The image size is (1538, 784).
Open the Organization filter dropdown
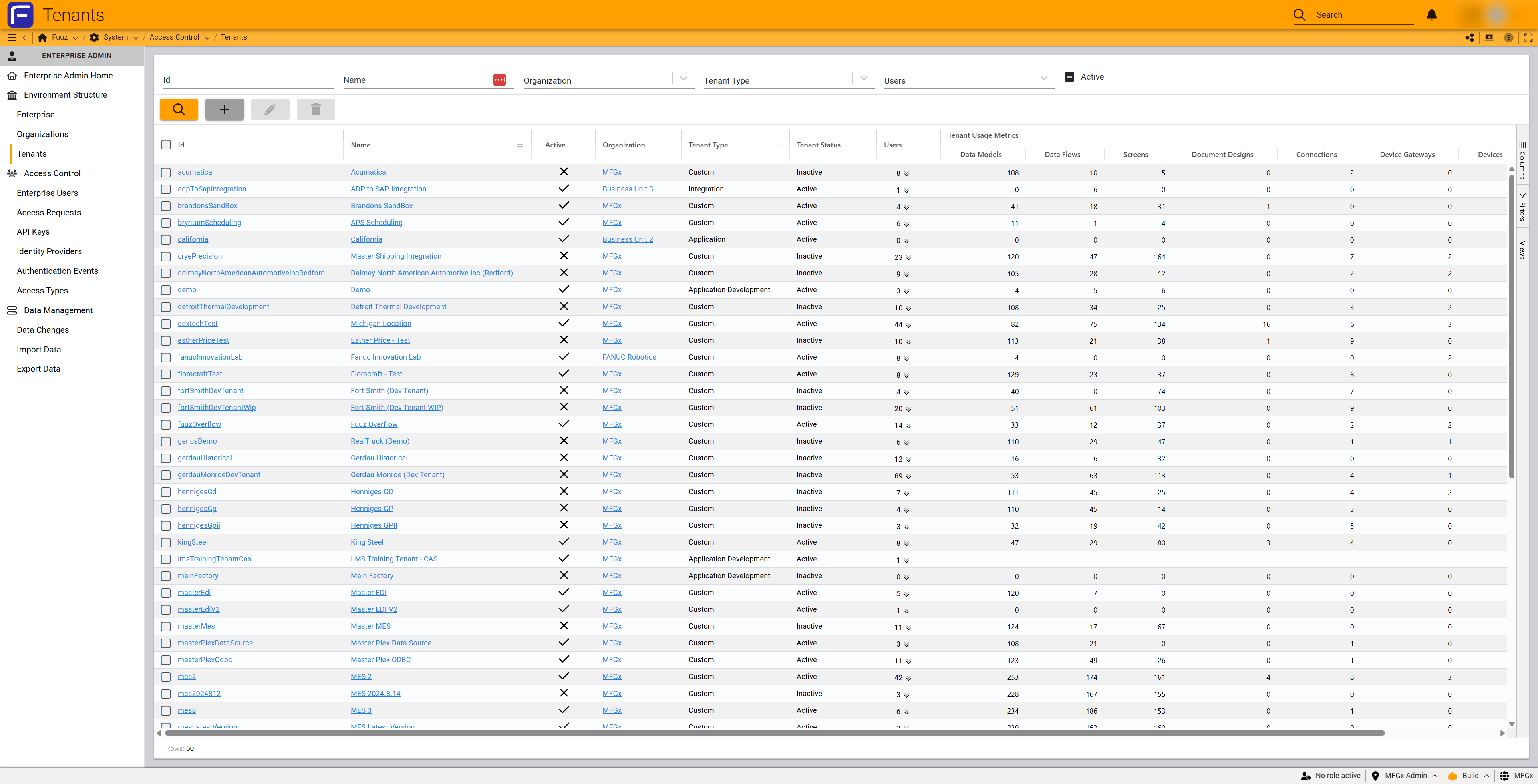684,79
